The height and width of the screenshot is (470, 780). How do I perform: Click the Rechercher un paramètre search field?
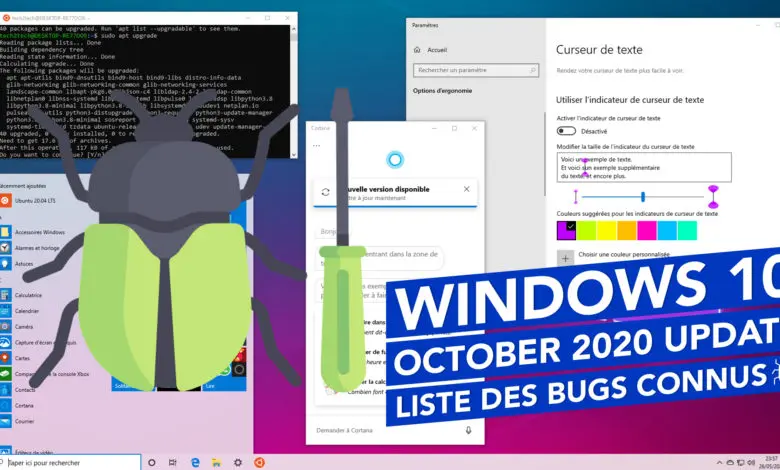[476, 70]
